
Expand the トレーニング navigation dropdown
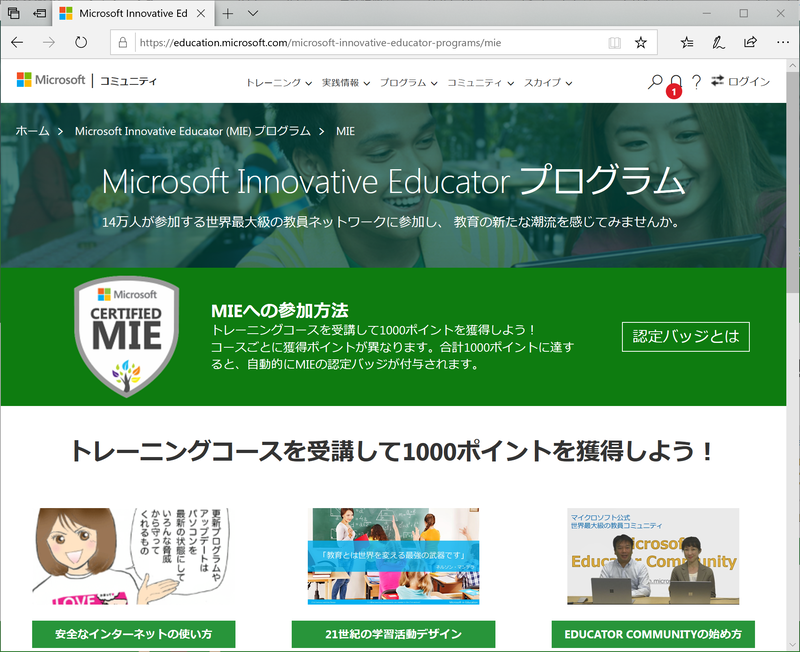tap(276, 82)
